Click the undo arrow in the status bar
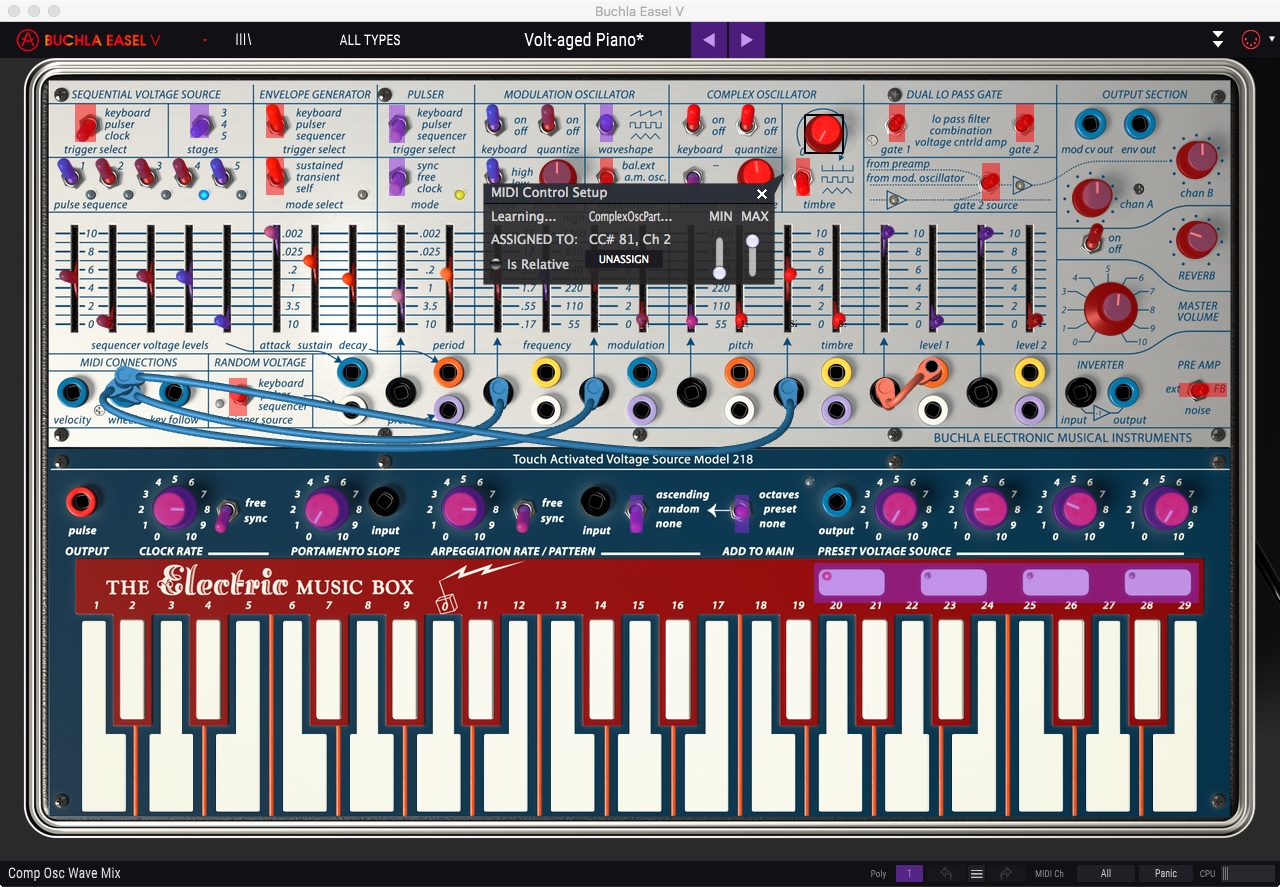 (x=946, y=873)
